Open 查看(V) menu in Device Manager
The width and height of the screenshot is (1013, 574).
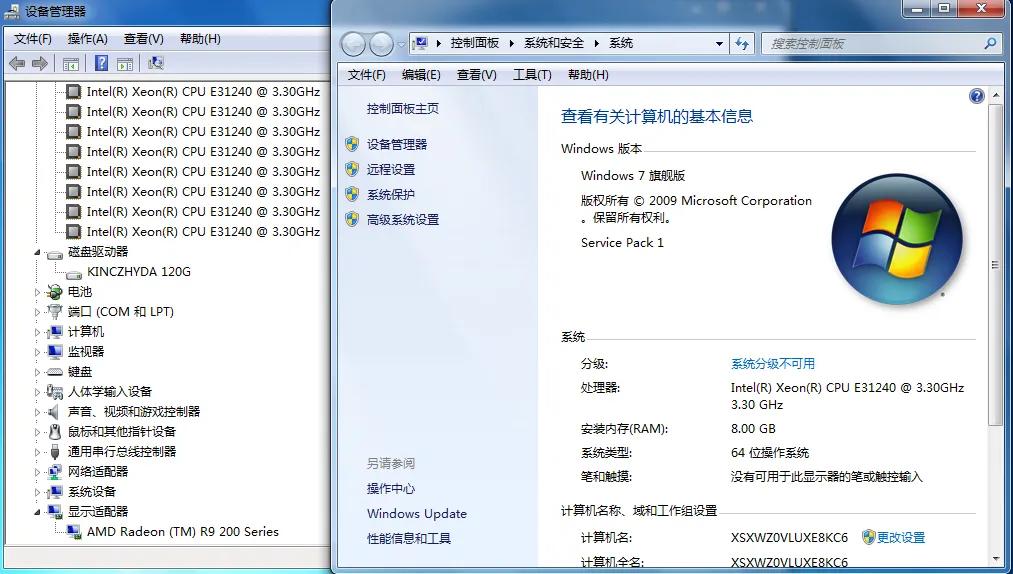(143, 39)
